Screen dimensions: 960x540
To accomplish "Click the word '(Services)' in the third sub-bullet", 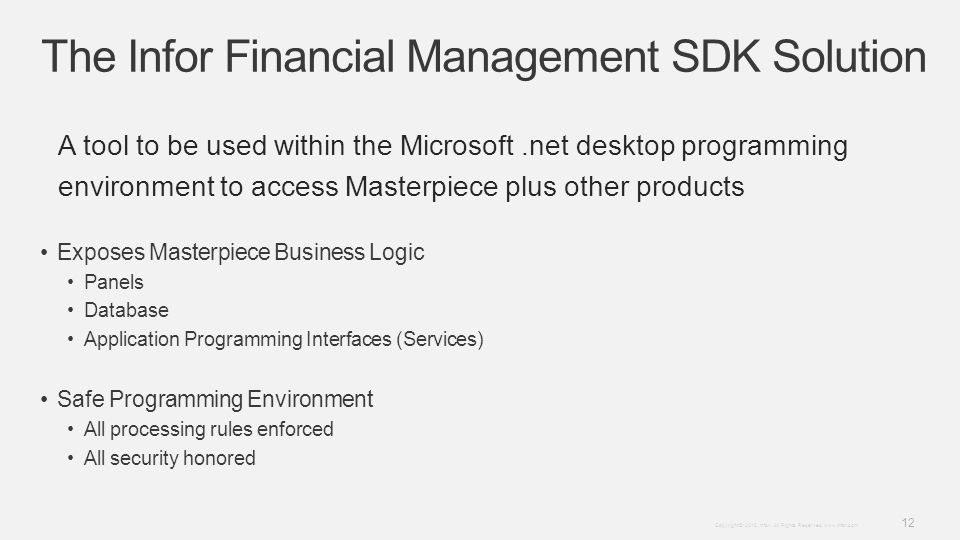I will coord(440,339).
